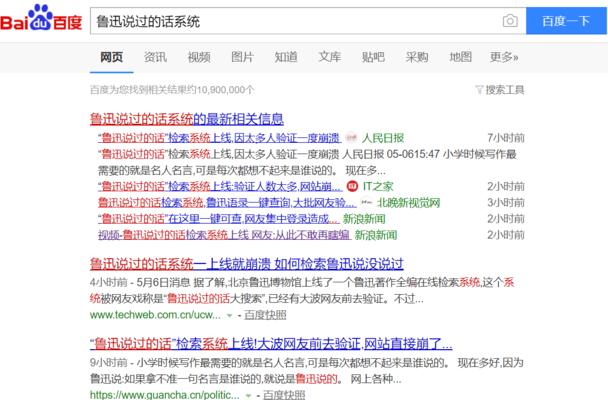This screenshot has width=608, height=400.
Task: Switch to the 视频 tab
Action: [199, 57]
